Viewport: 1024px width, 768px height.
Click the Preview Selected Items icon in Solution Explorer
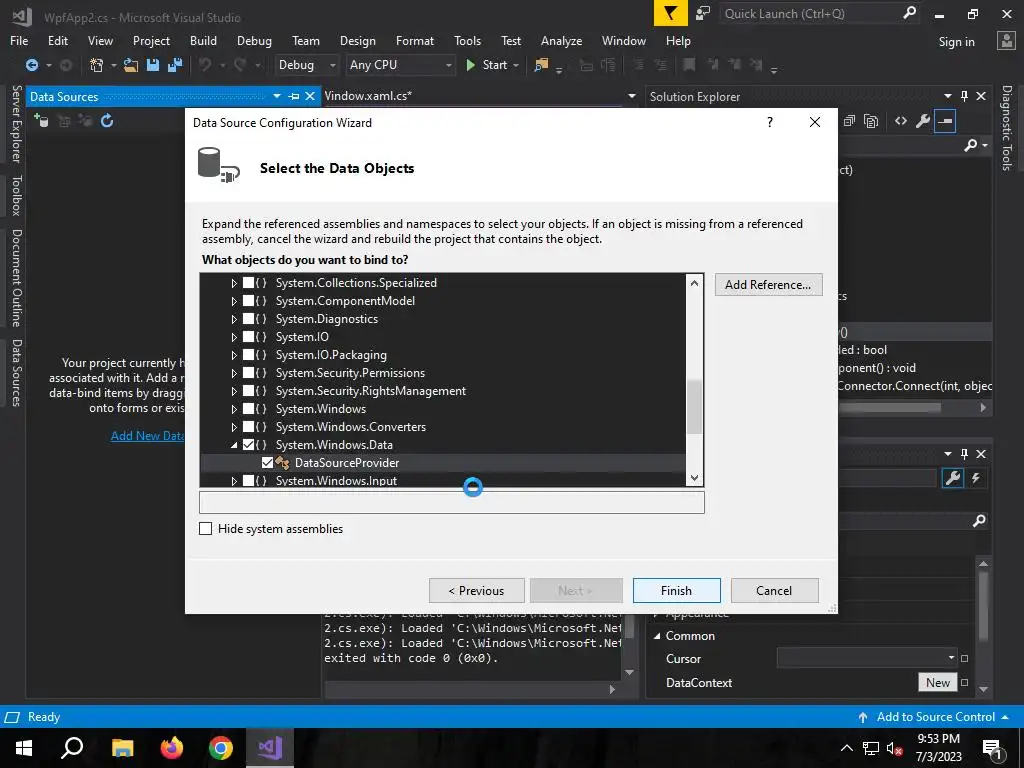pyautogui.click(x=945, y=121)
